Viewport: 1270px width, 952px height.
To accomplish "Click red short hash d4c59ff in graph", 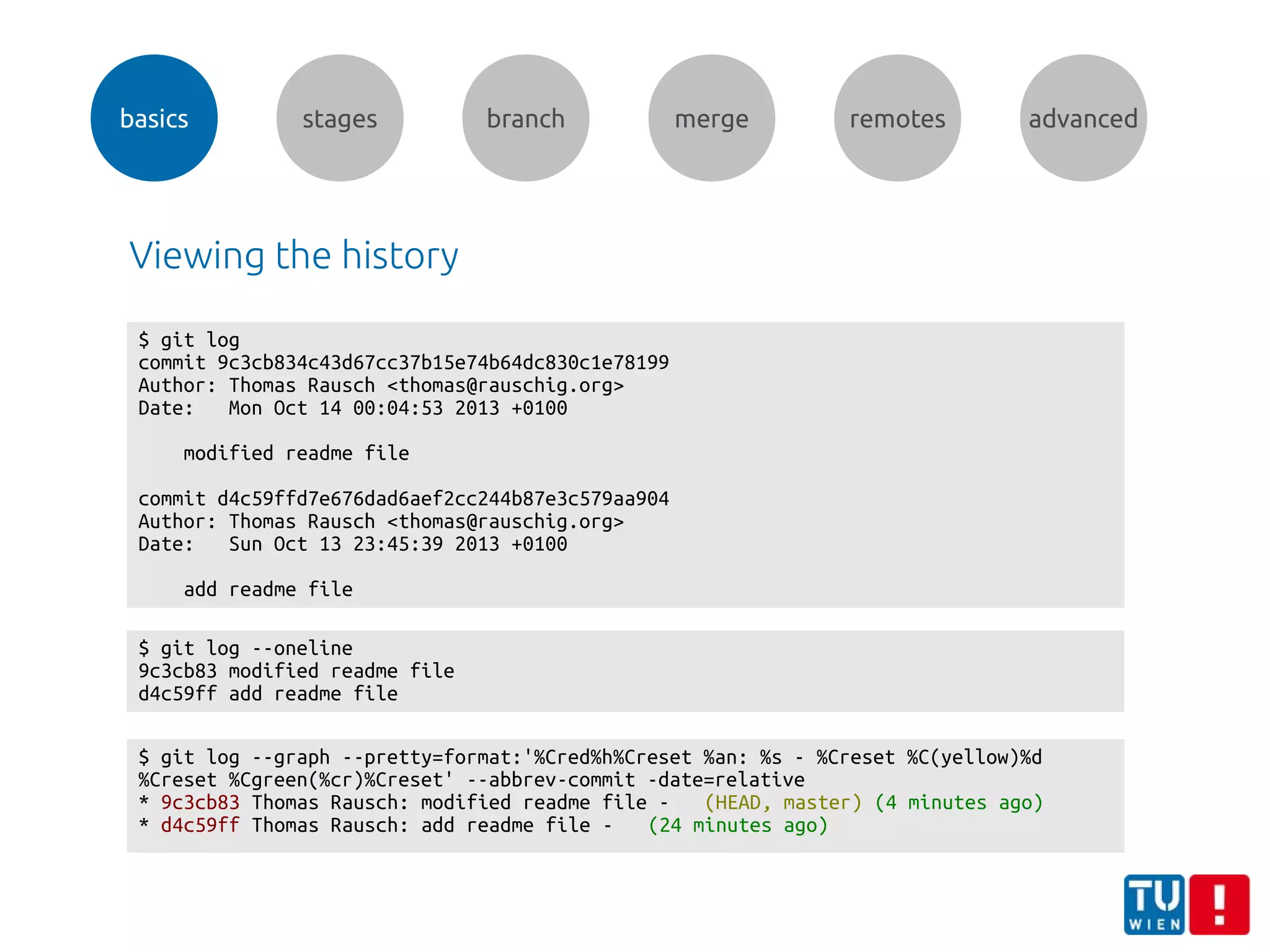I will [x=200, y=825].
